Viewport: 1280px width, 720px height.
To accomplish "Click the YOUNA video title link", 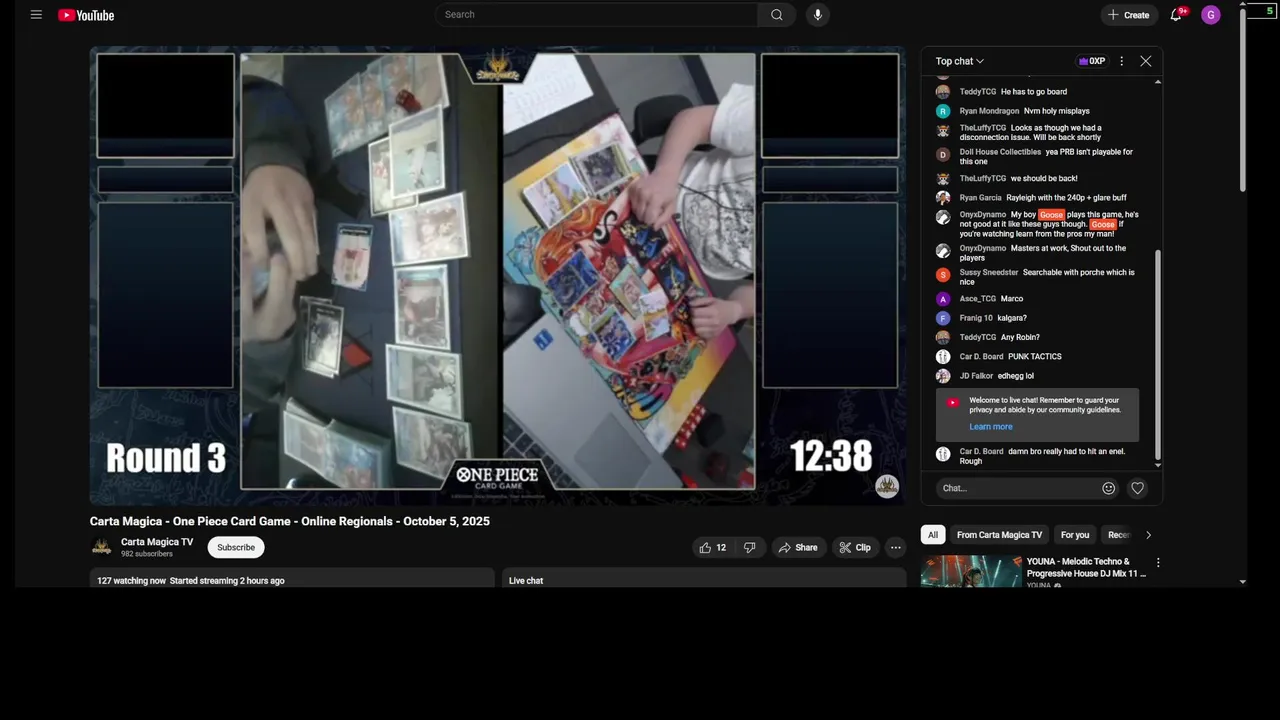I will point(1087,568).
